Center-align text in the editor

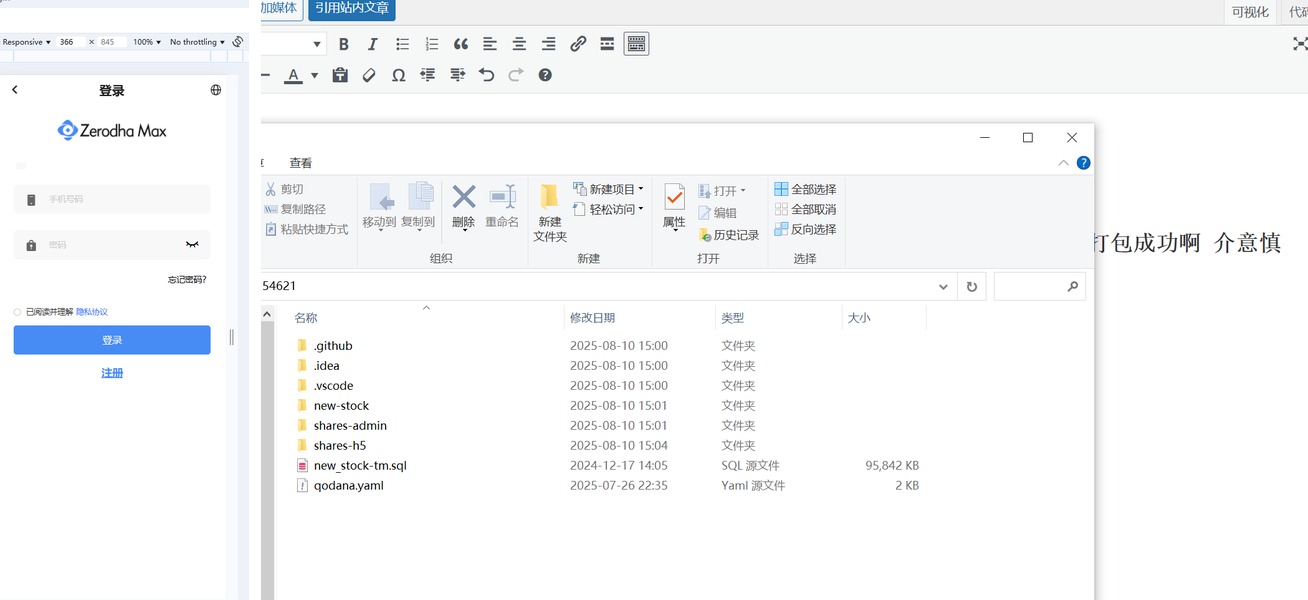tap(520, 44)
